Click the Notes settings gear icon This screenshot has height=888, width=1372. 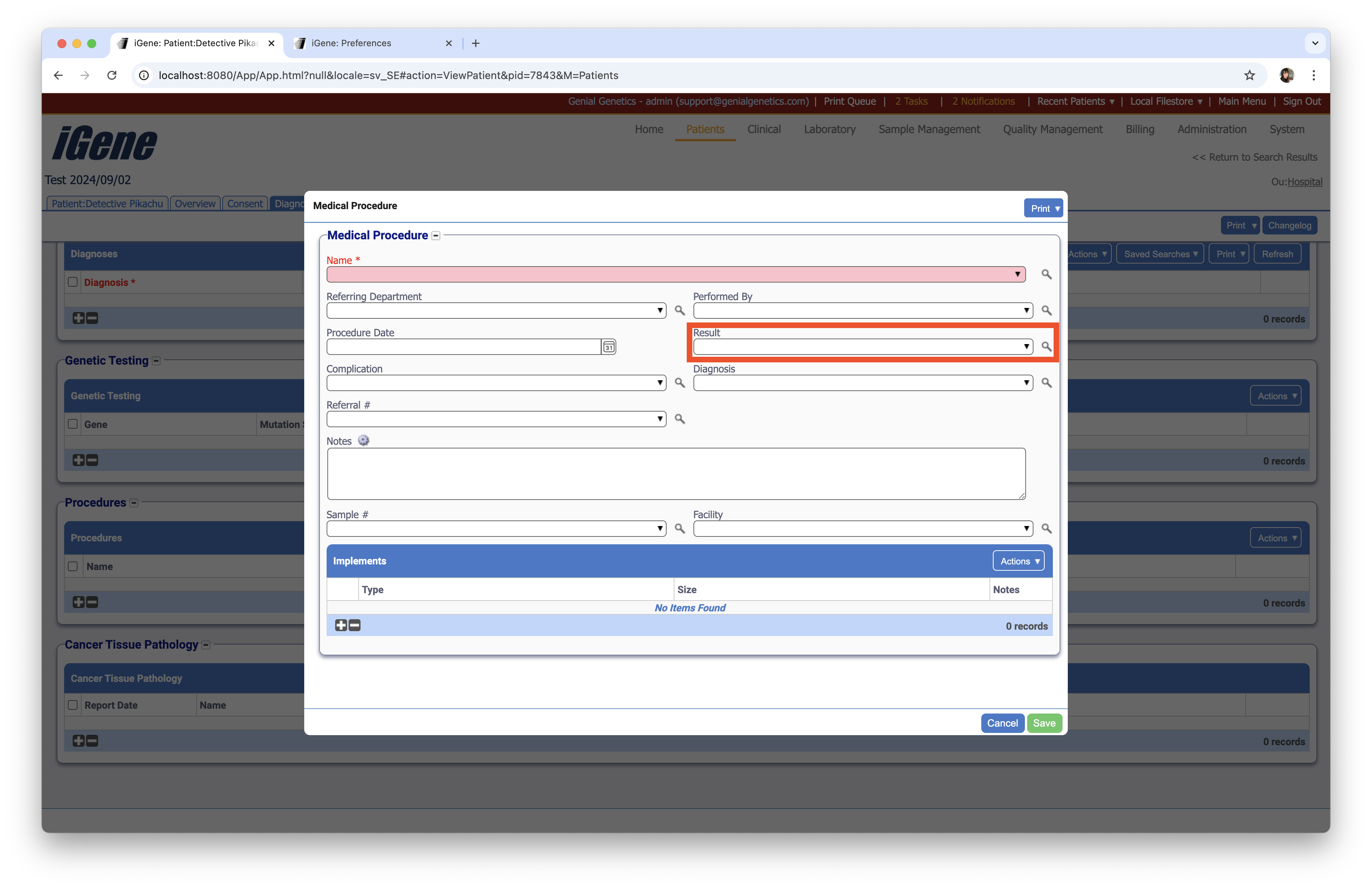[363, 440]
